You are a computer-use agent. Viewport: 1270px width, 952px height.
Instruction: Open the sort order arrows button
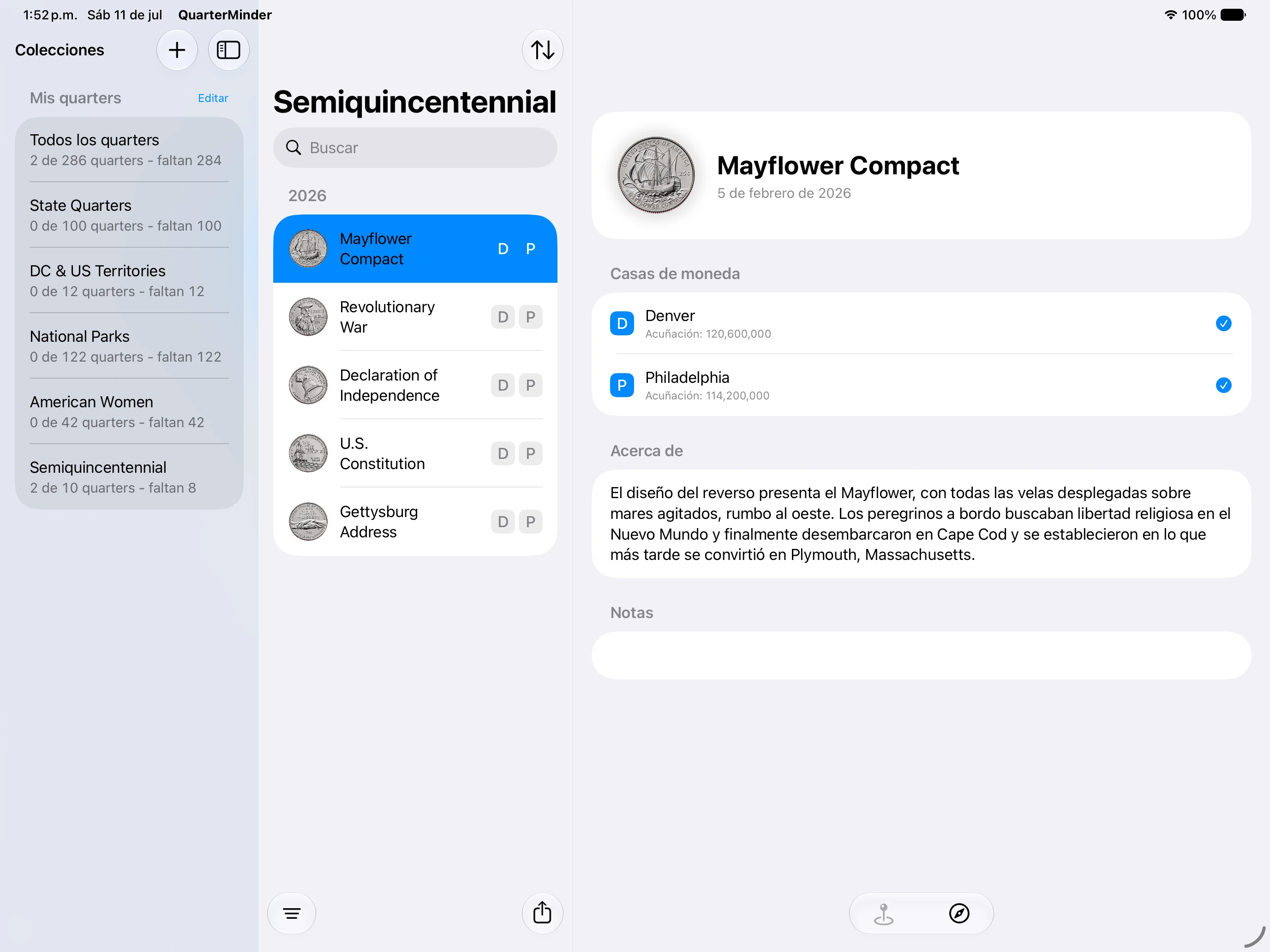pyautogui.click(x=542, y=50)
